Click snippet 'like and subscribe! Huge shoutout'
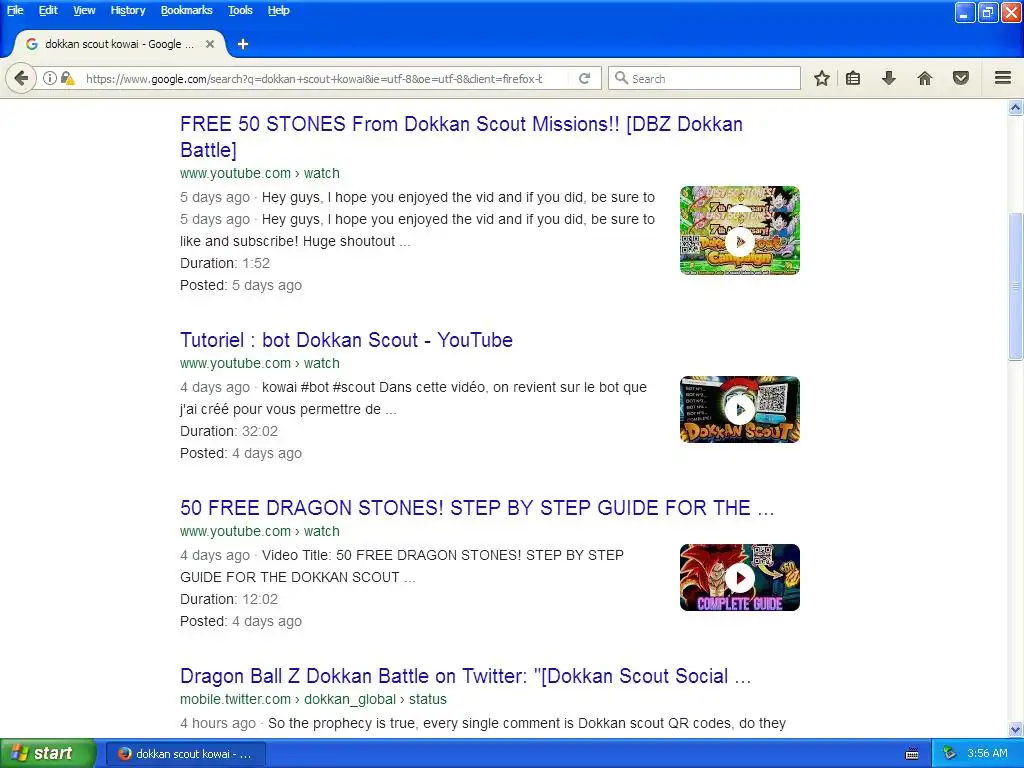Image resolution: width=1024 pixels, height=768 pixels. click(x=295, y=241)
